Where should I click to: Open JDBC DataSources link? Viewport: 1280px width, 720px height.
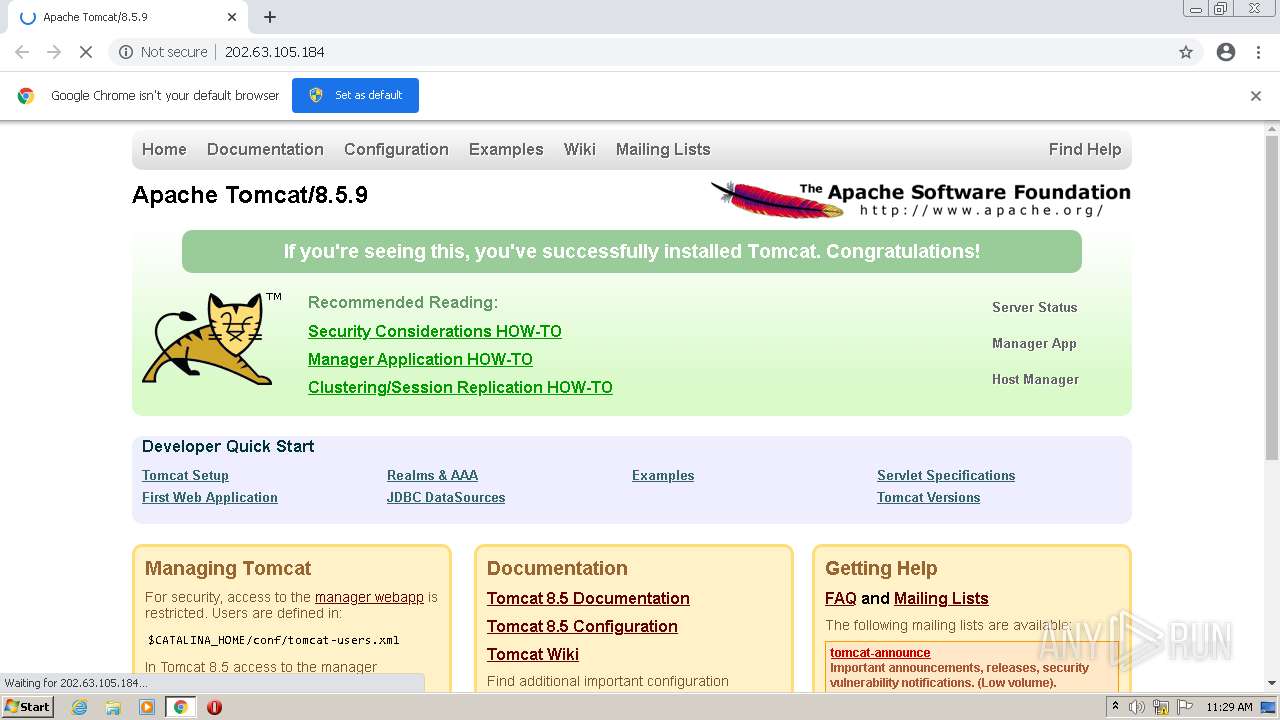click(446, 497)
